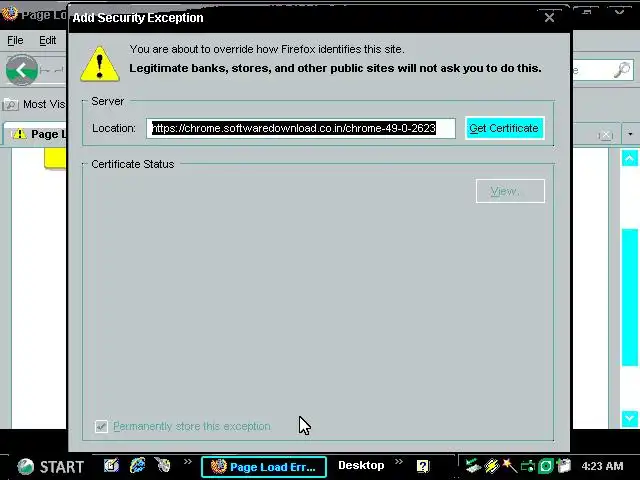Viewport: 640px width, 480px height.
Task: Open the START menu
Action: pyautogui.click(x=51, y=467)
